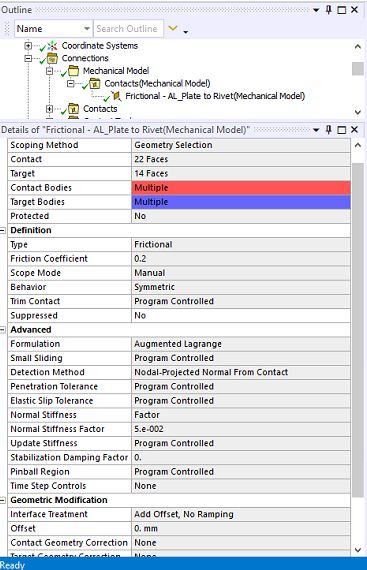Click the Search Outline field

[127, 29]
